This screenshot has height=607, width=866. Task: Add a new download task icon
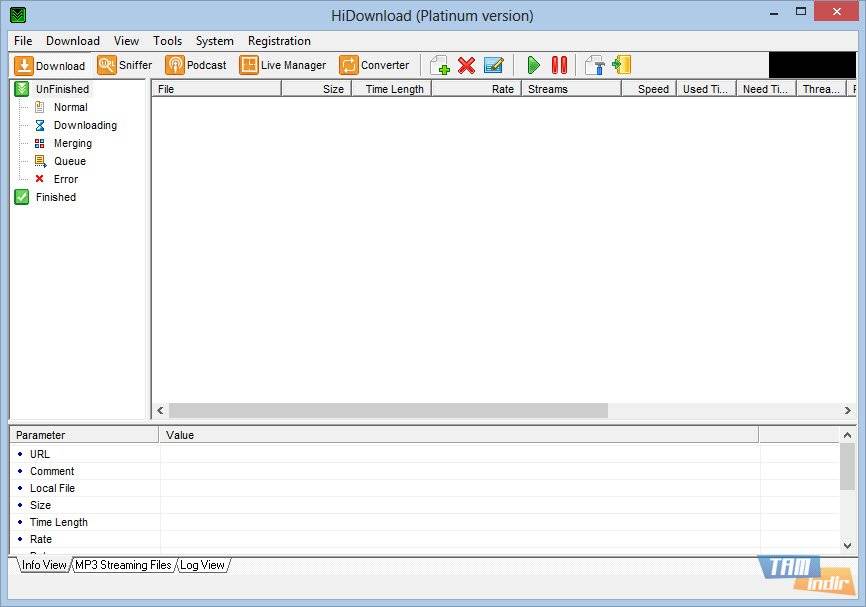click(x=440, y=65)
